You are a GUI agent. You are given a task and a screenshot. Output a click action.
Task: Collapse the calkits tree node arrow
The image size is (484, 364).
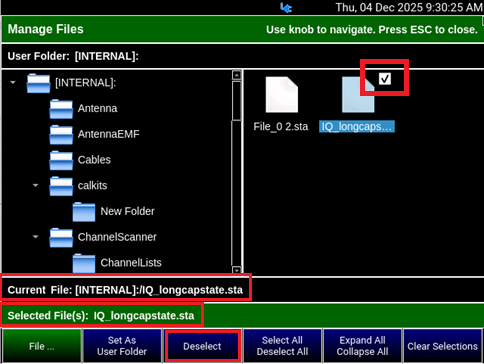coord(35,185)
